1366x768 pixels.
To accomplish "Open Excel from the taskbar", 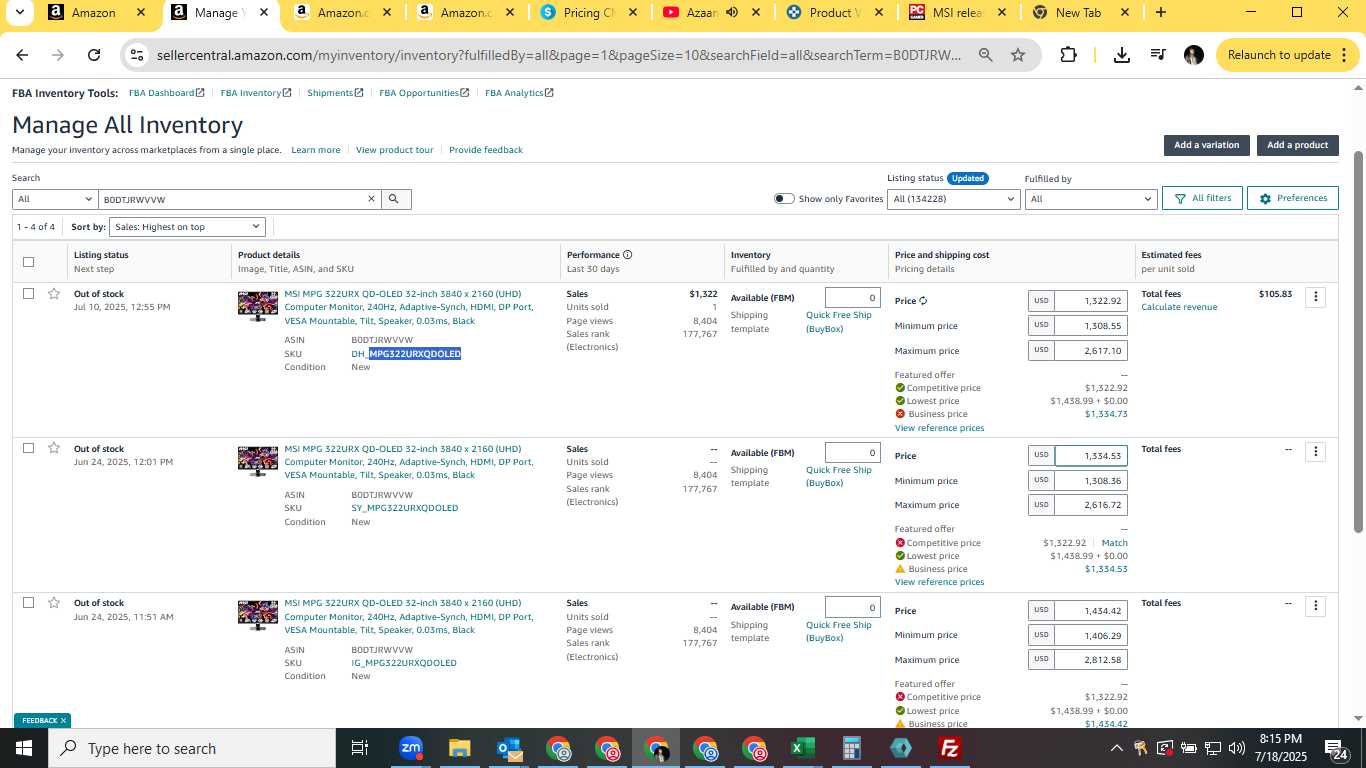I will (x=802, y=748).
